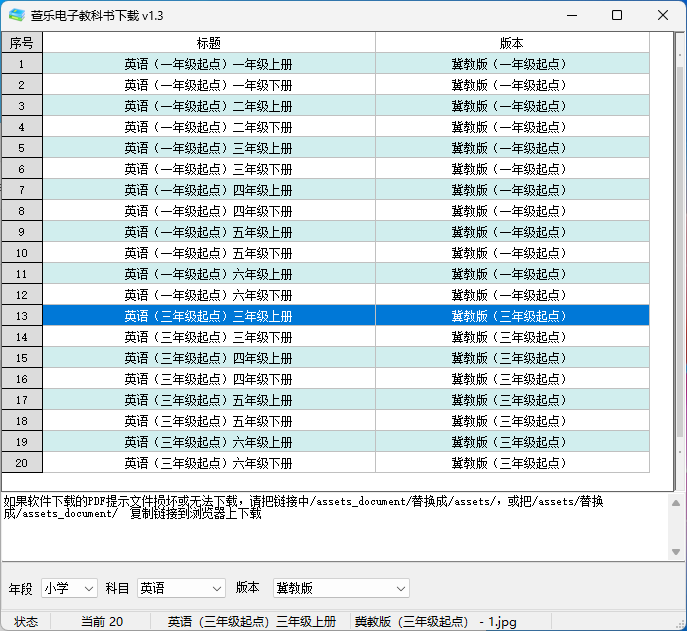Select 英语（一年级起点）三年级下册 title cell
This screenshot has height=631, width=687.
[x=209, y=169]
